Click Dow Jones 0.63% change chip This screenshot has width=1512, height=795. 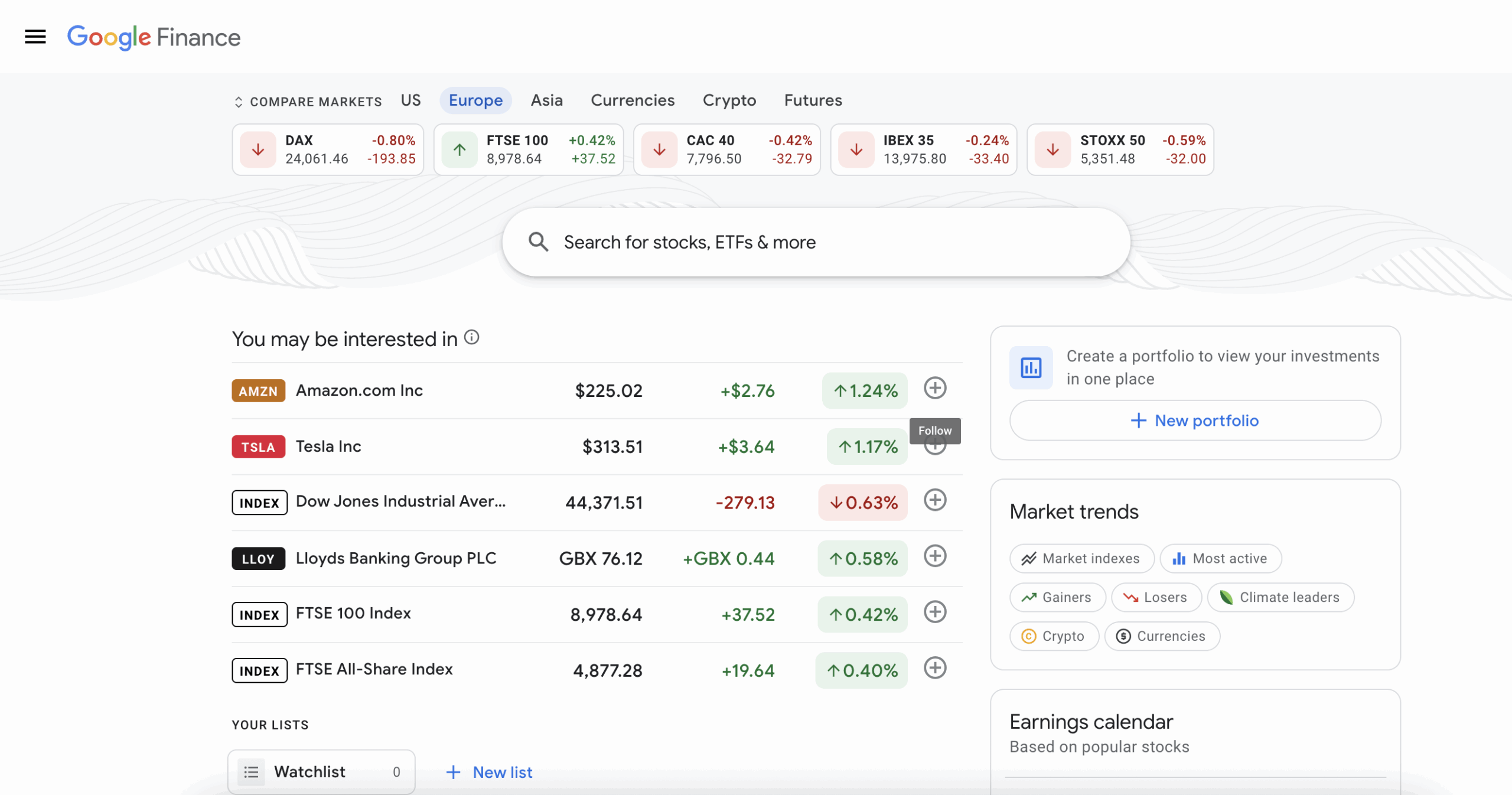[x=863, y=503]
